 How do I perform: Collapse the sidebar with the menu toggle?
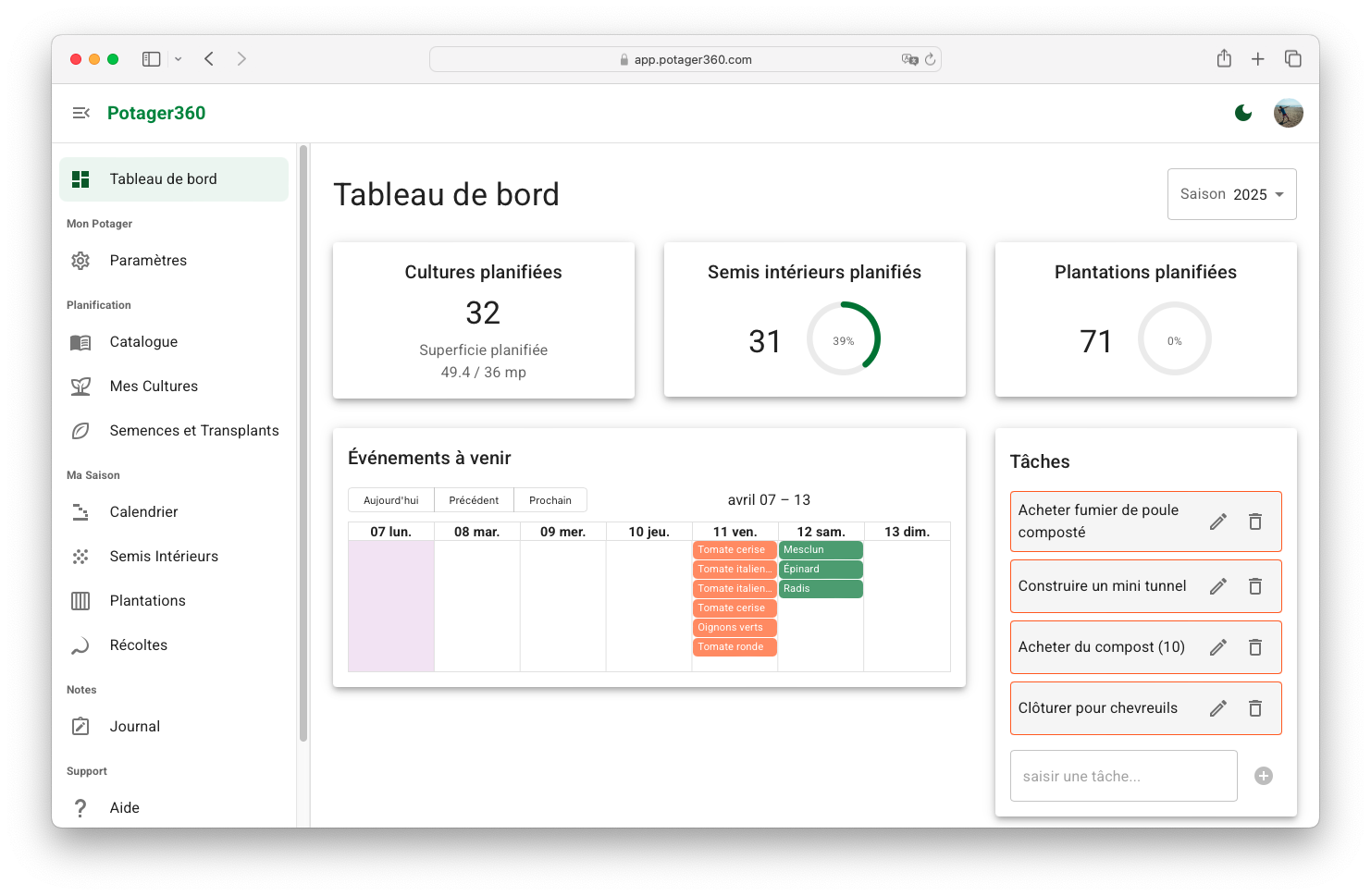80,113
